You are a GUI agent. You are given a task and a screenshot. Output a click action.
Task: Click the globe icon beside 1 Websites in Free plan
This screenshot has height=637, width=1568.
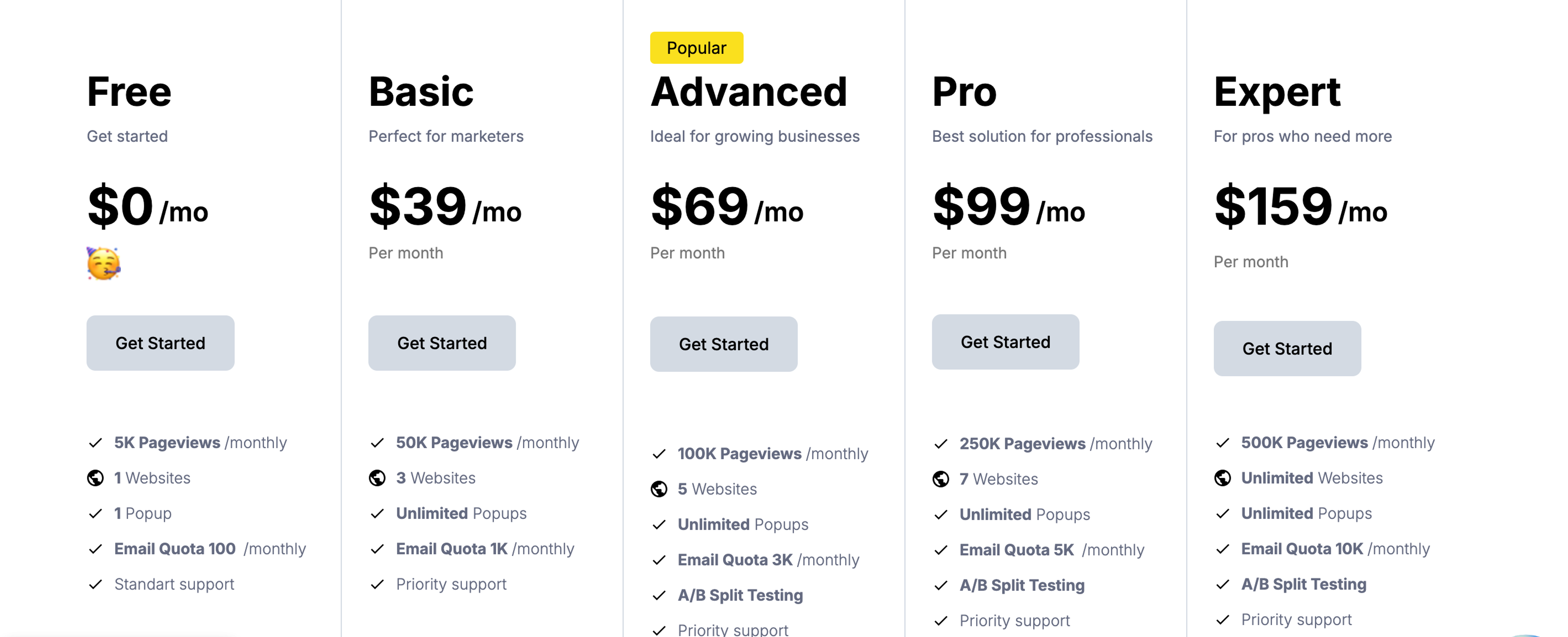[96, 478]
